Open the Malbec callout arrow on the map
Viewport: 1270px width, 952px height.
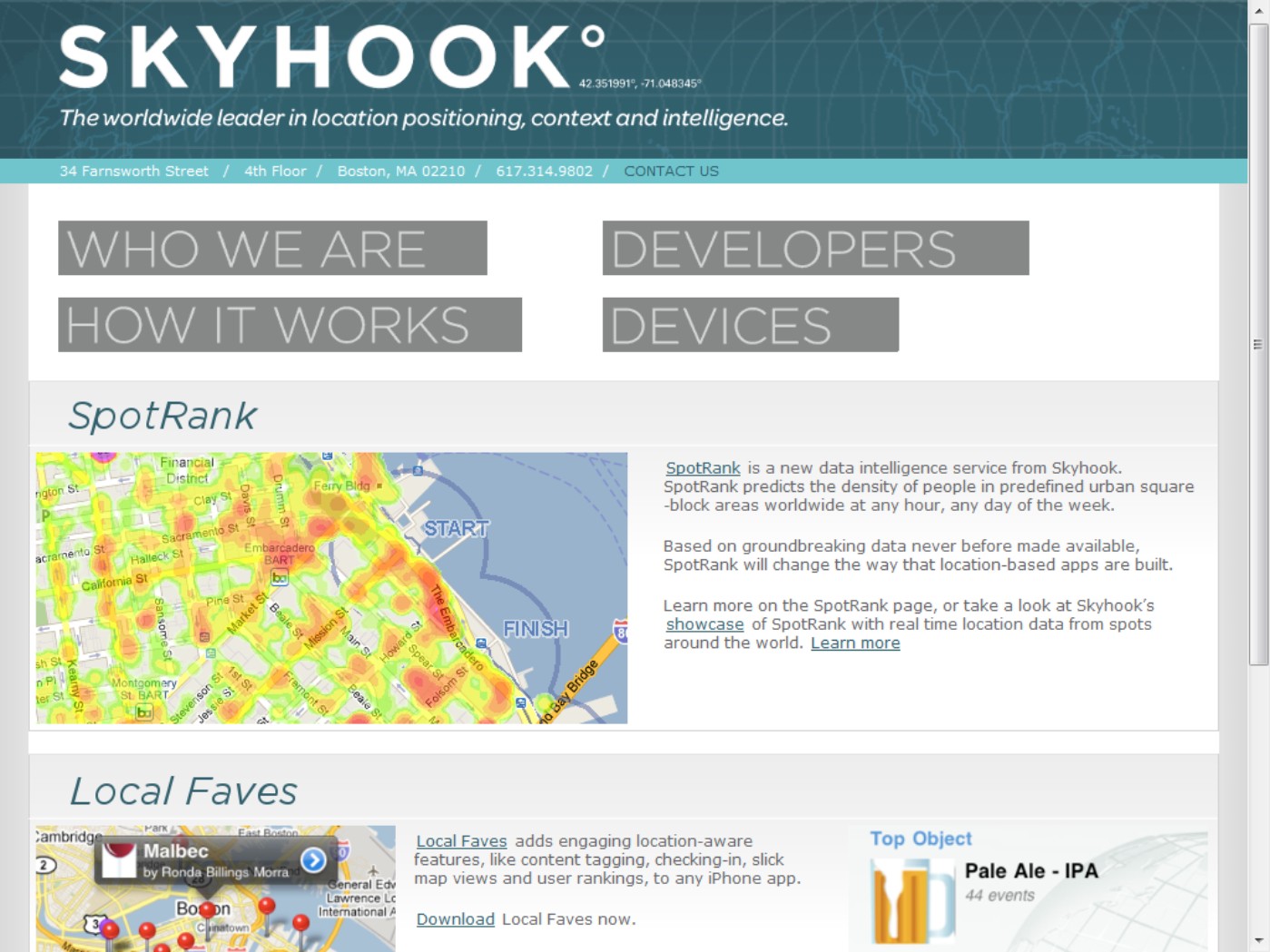(x=313, y=859)
